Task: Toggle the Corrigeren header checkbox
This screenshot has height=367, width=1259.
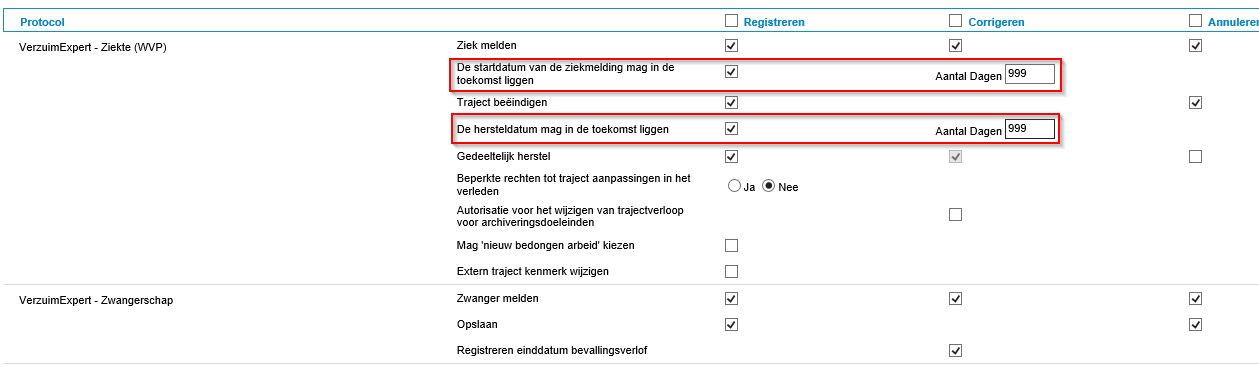Action: pos(956,20)
